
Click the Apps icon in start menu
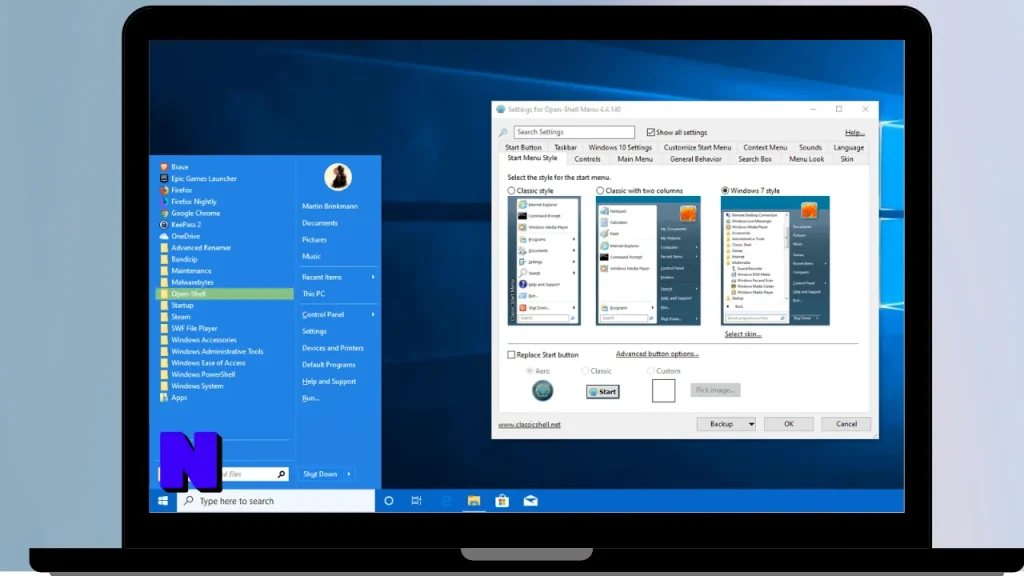[164, 397]
